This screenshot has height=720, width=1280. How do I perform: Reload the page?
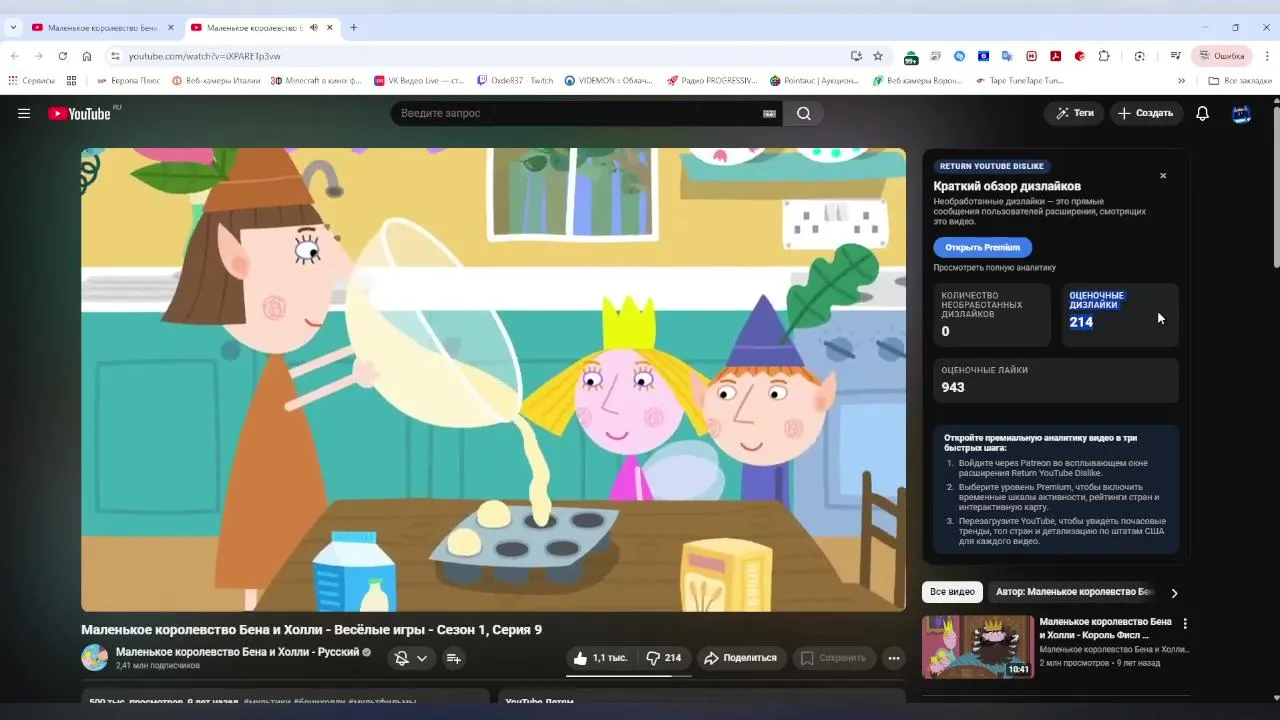coord(63,56)
